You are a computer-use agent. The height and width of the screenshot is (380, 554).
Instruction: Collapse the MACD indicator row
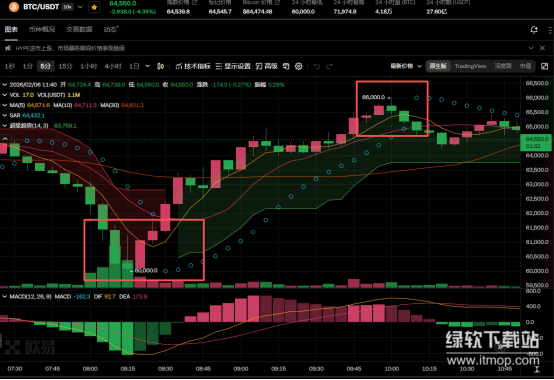pyautogui.click(x=5, y=297)
